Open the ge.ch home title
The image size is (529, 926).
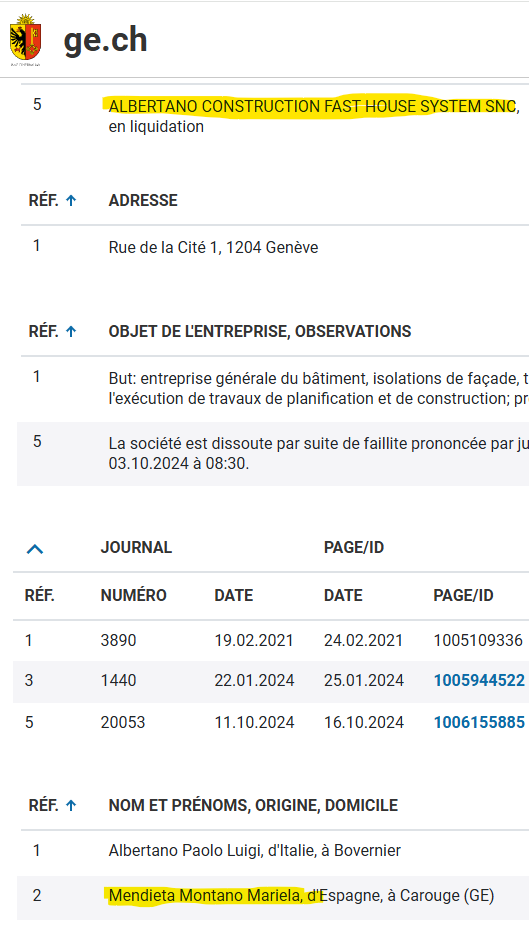pos(105,41)
